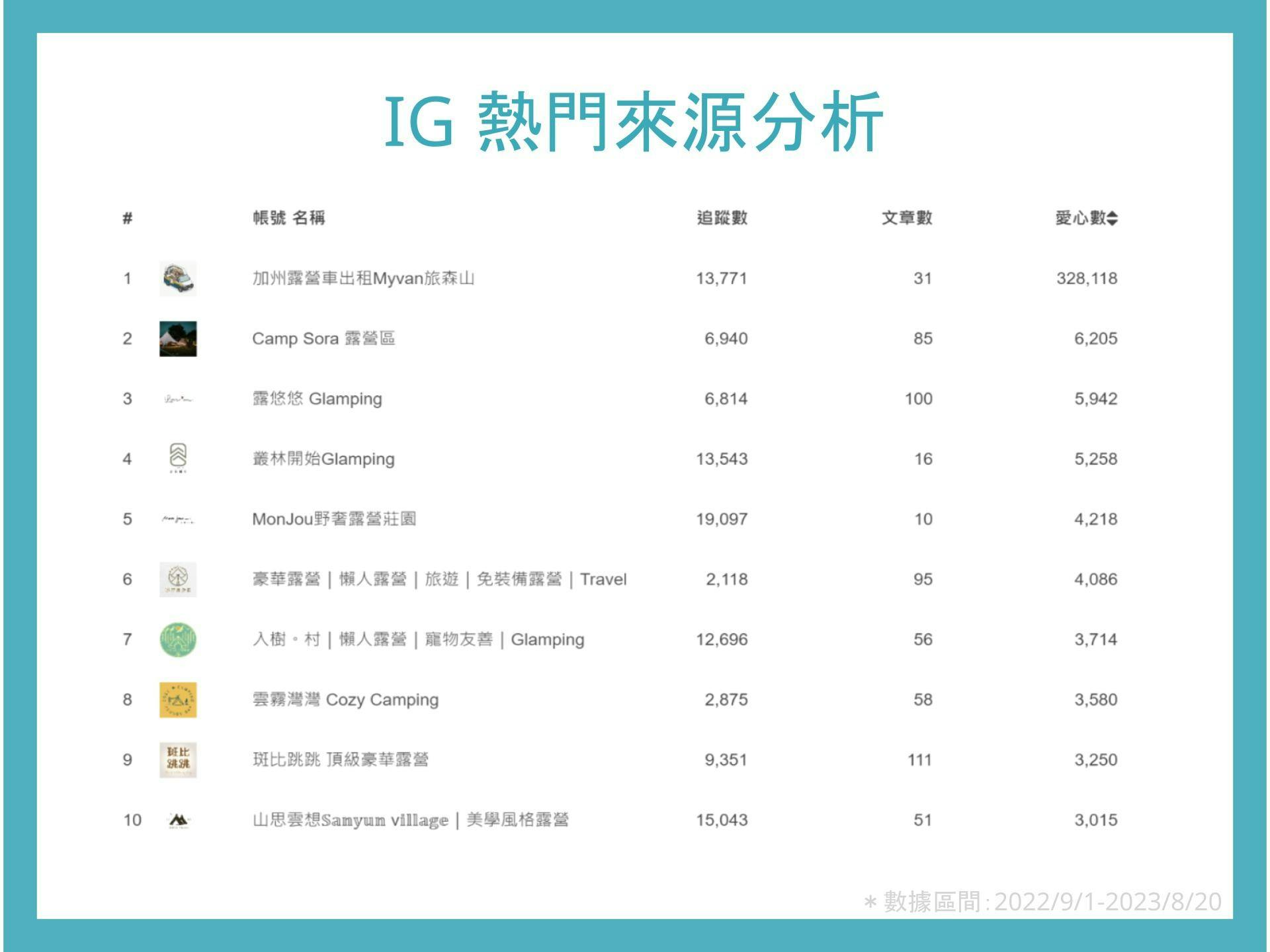Sort the table by 追蹤數 header
The width and height of the screenshot is (1270, 952).
723,216
